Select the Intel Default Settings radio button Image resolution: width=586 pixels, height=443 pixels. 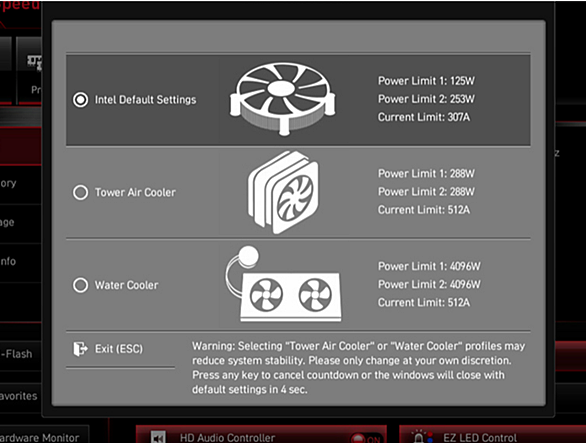80,100
